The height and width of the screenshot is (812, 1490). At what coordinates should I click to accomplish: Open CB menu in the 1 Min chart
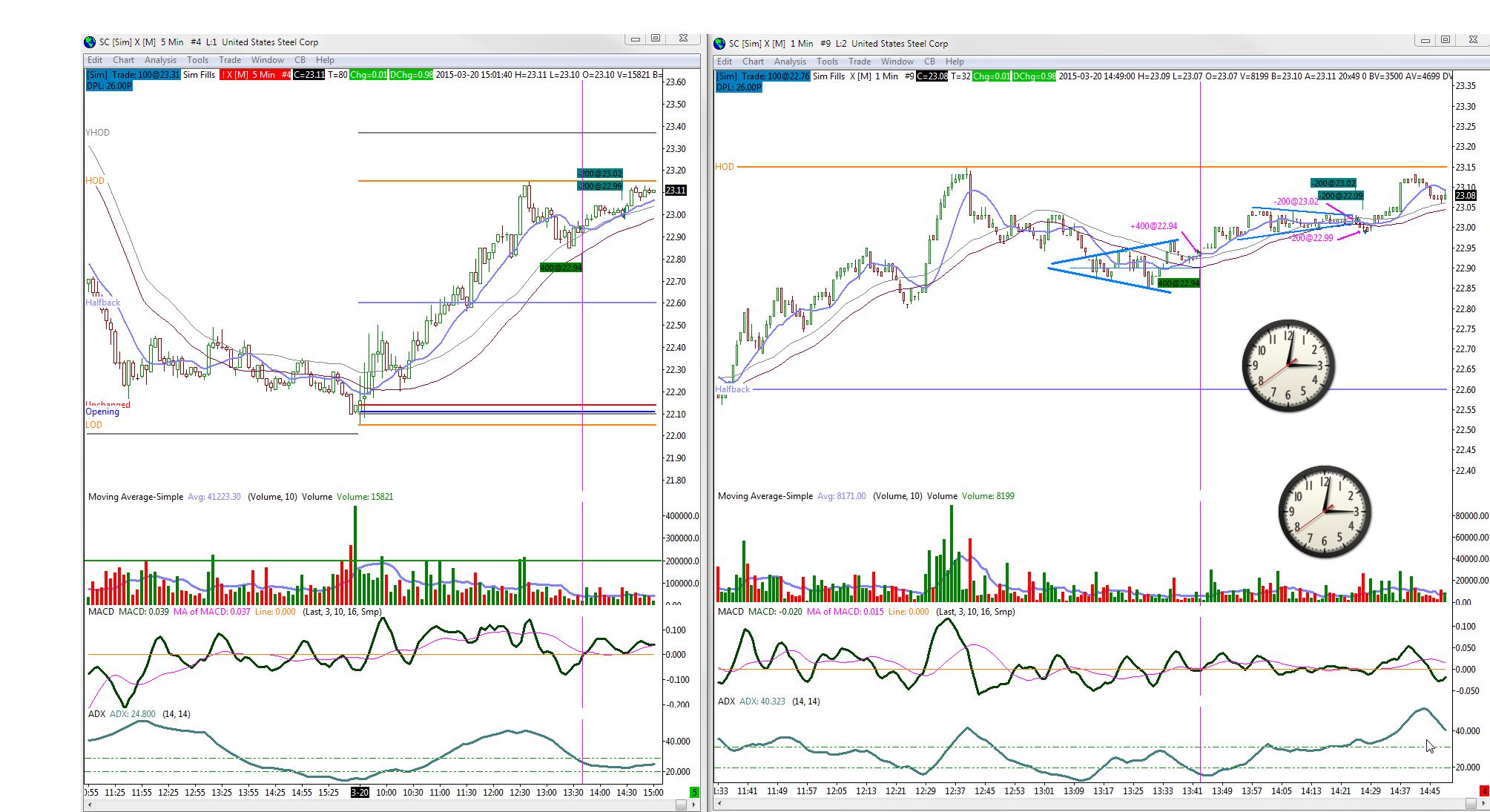(x=929, y=62)
